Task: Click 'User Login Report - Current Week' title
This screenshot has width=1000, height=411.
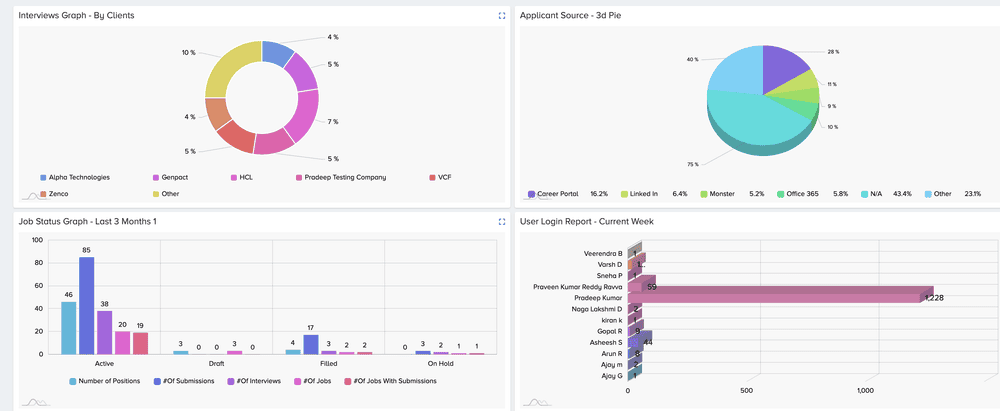Action: [x=587, y=221]
